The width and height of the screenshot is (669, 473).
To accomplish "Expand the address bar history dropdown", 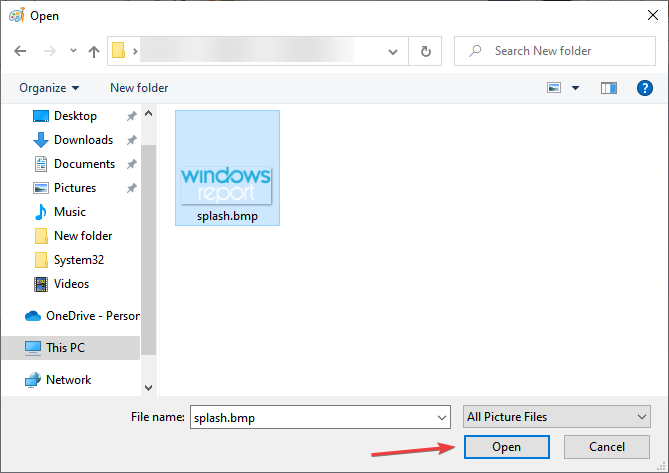I will click(393, 52).
